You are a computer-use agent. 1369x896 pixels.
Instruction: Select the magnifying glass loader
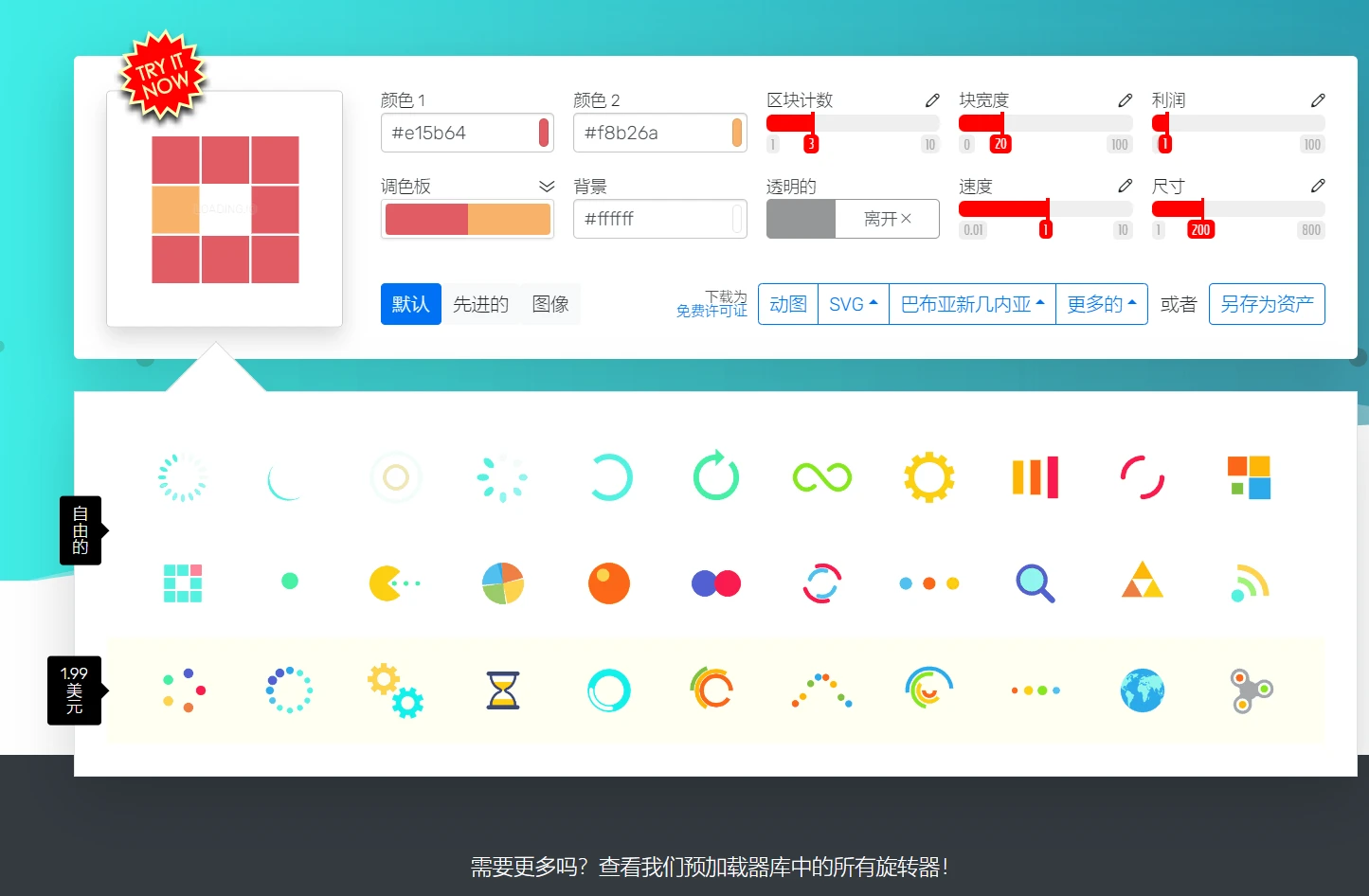(x=1035, y=583)
